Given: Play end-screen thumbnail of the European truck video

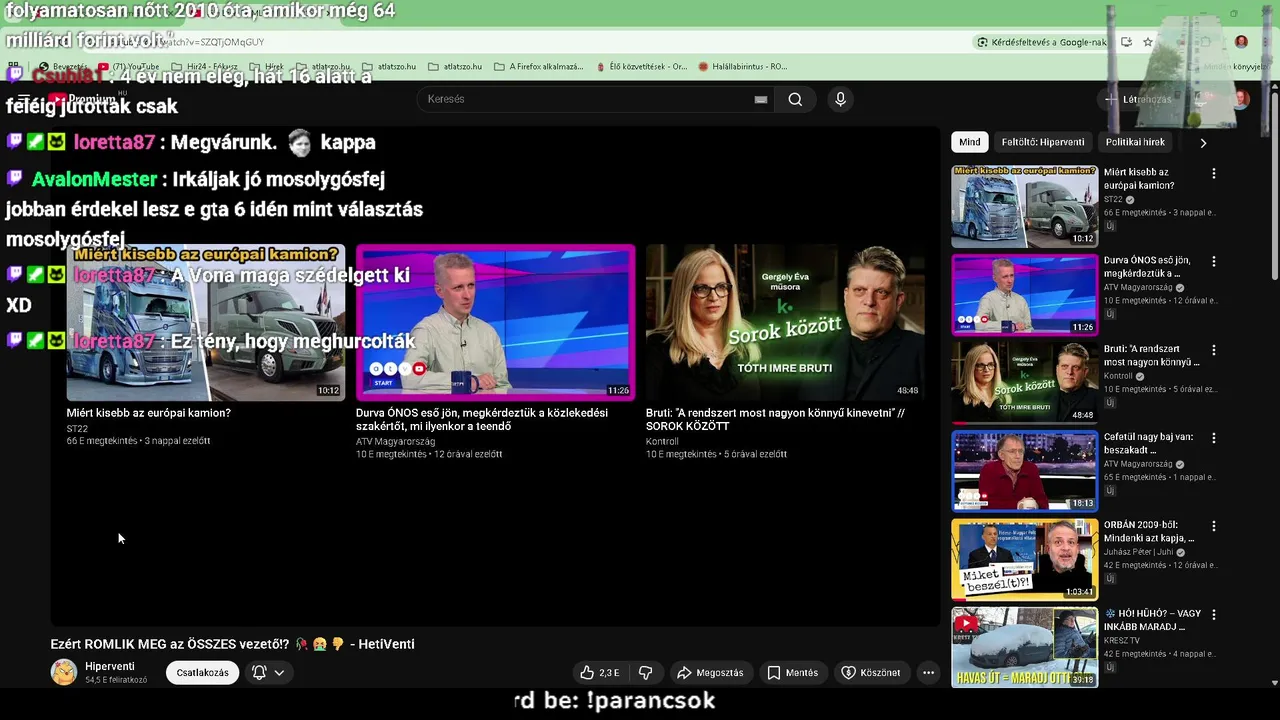Looking at the screenshot, I should pyautogui.click(x=206, y=322).
